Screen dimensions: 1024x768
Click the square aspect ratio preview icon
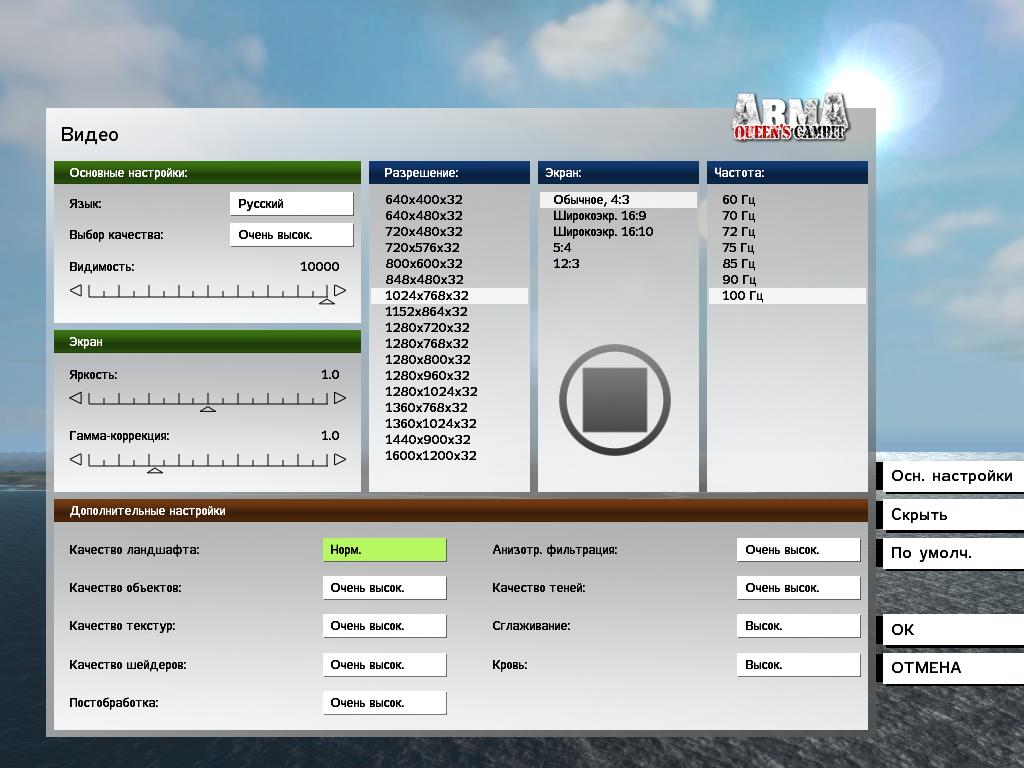[614, 400]
